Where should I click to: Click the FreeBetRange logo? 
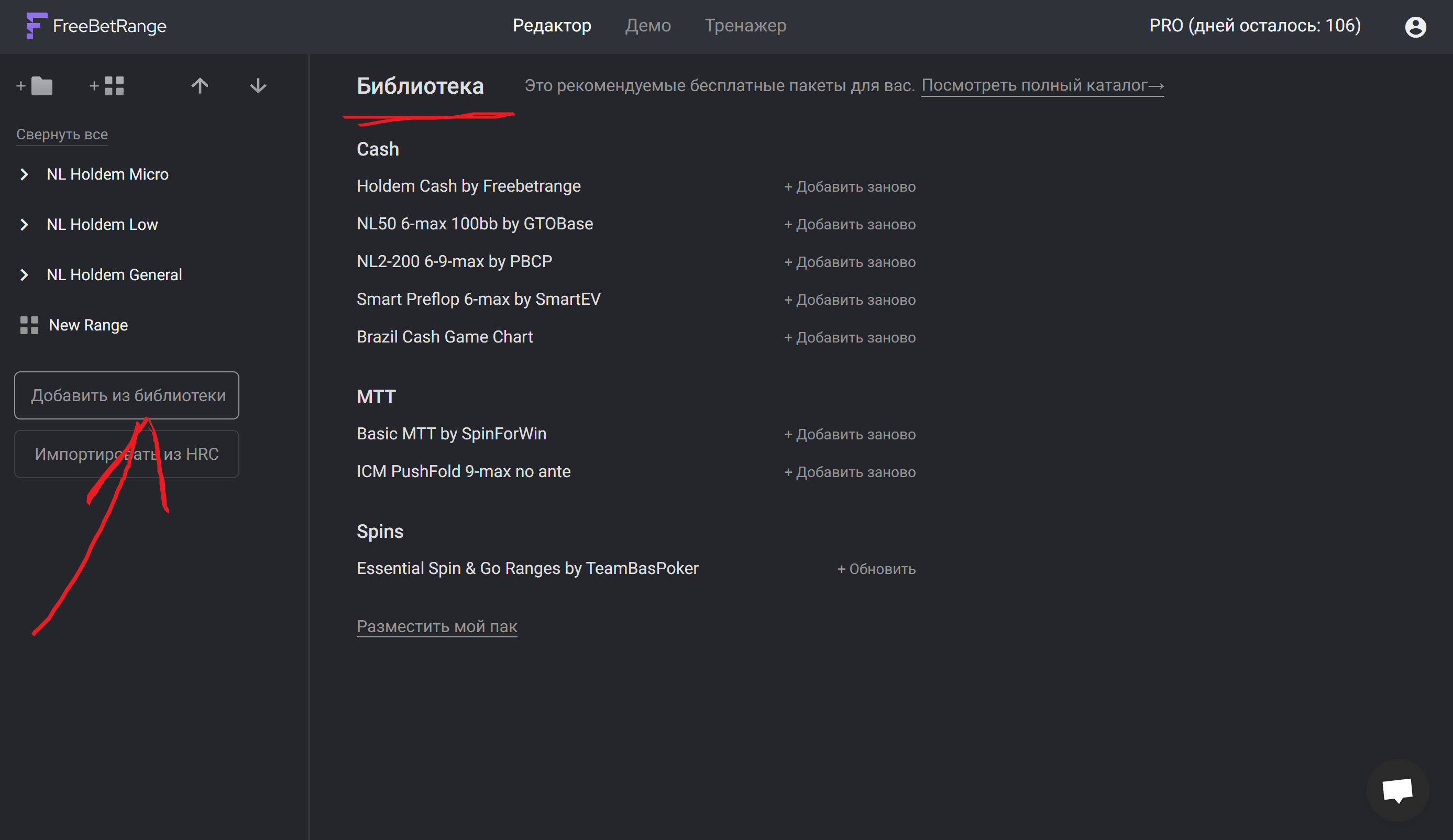tap(96, 26)
